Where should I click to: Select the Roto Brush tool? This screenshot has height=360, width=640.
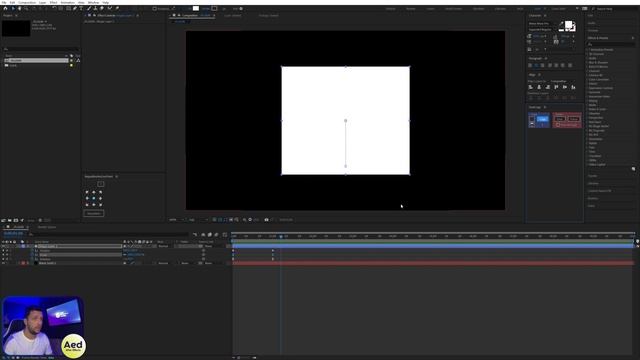click(109, 8)
